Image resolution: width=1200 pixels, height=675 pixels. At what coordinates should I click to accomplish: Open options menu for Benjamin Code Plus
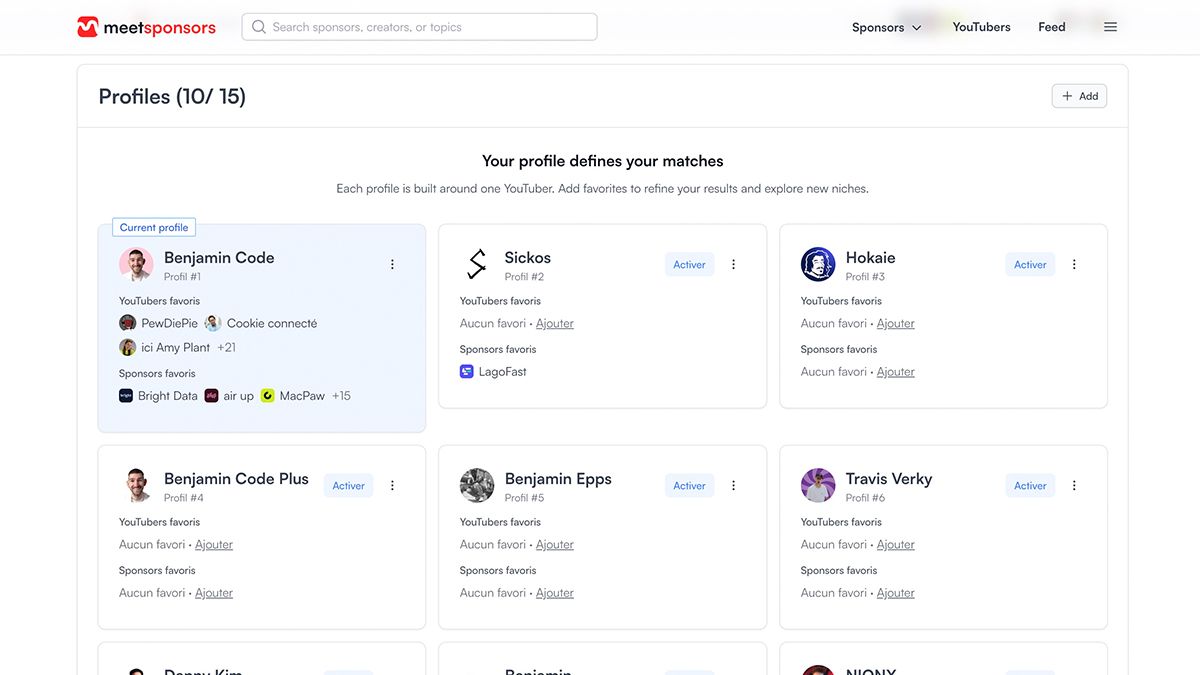pos(392,485)
